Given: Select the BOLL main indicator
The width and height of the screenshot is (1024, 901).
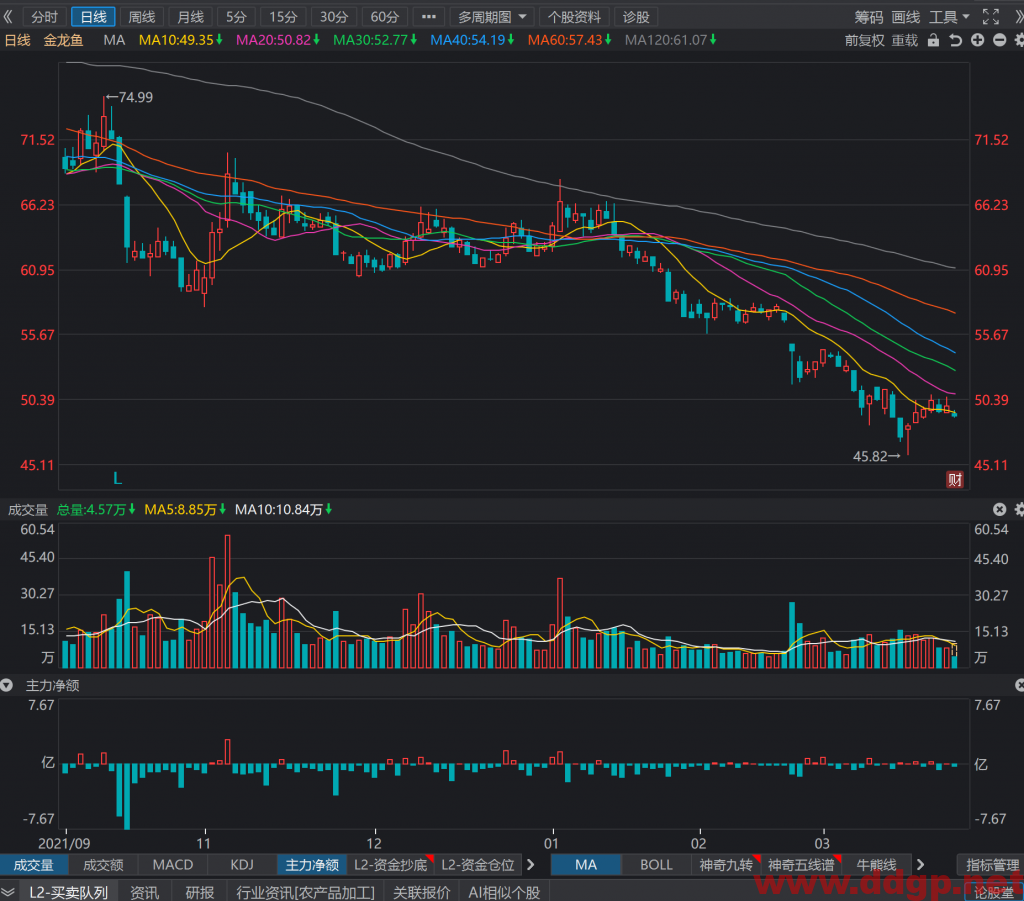Looking at the screenshot, I should click(656, 865).
